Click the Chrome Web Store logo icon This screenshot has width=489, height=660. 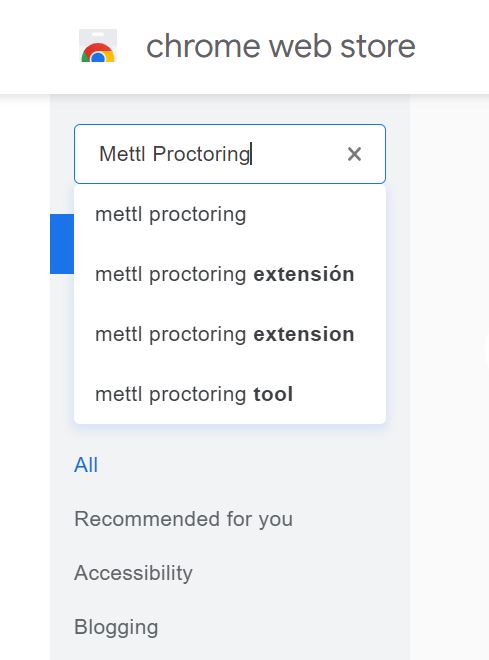click(x=98, y=46)
